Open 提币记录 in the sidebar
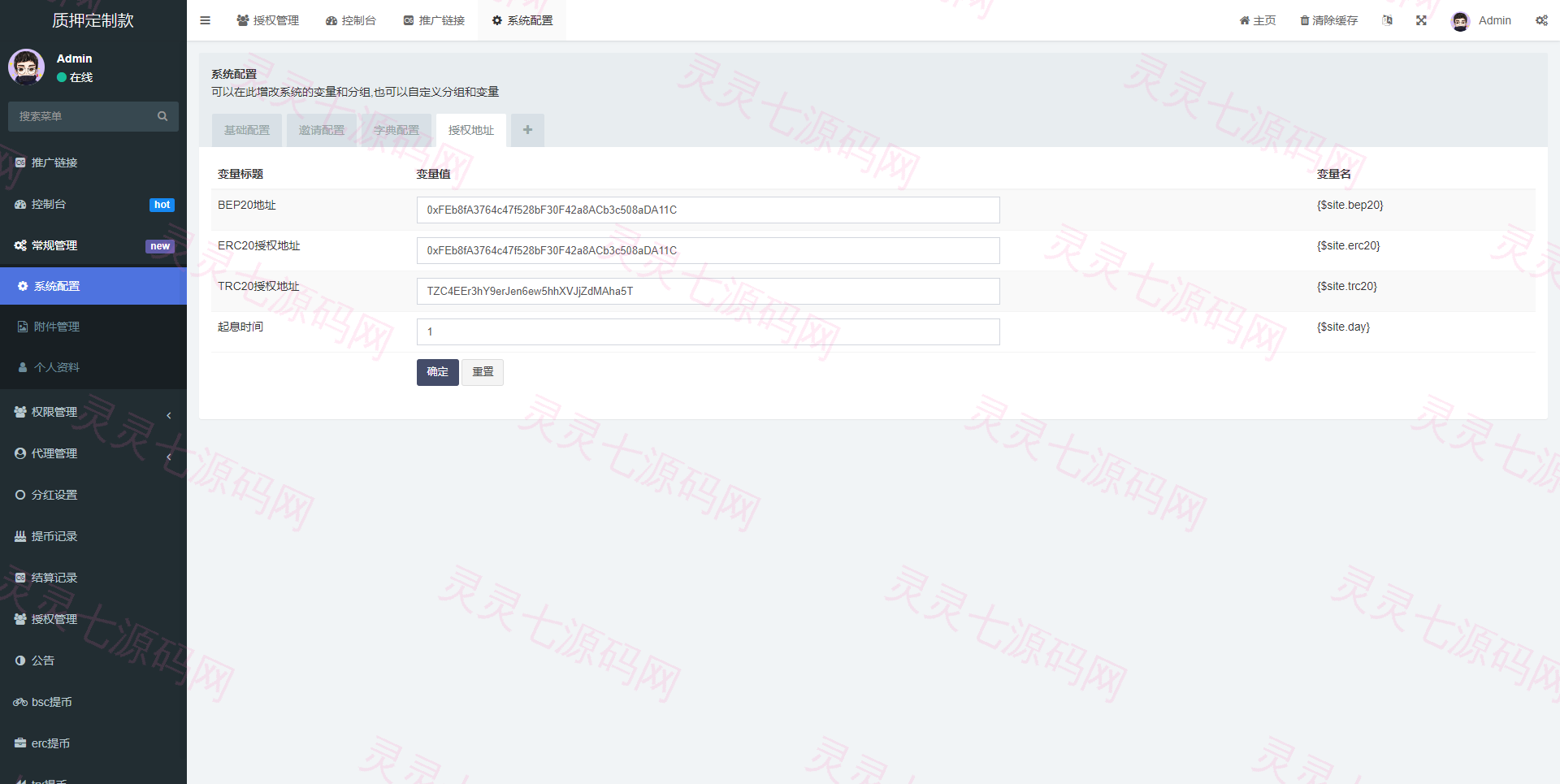 pyautogui.click(x=93, y=536)
